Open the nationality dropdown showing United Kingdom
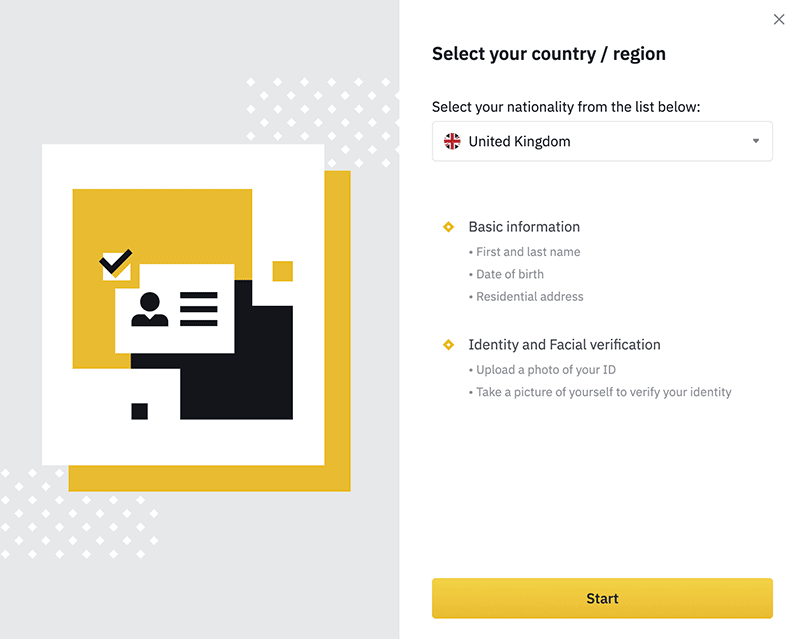 (602, 141)
